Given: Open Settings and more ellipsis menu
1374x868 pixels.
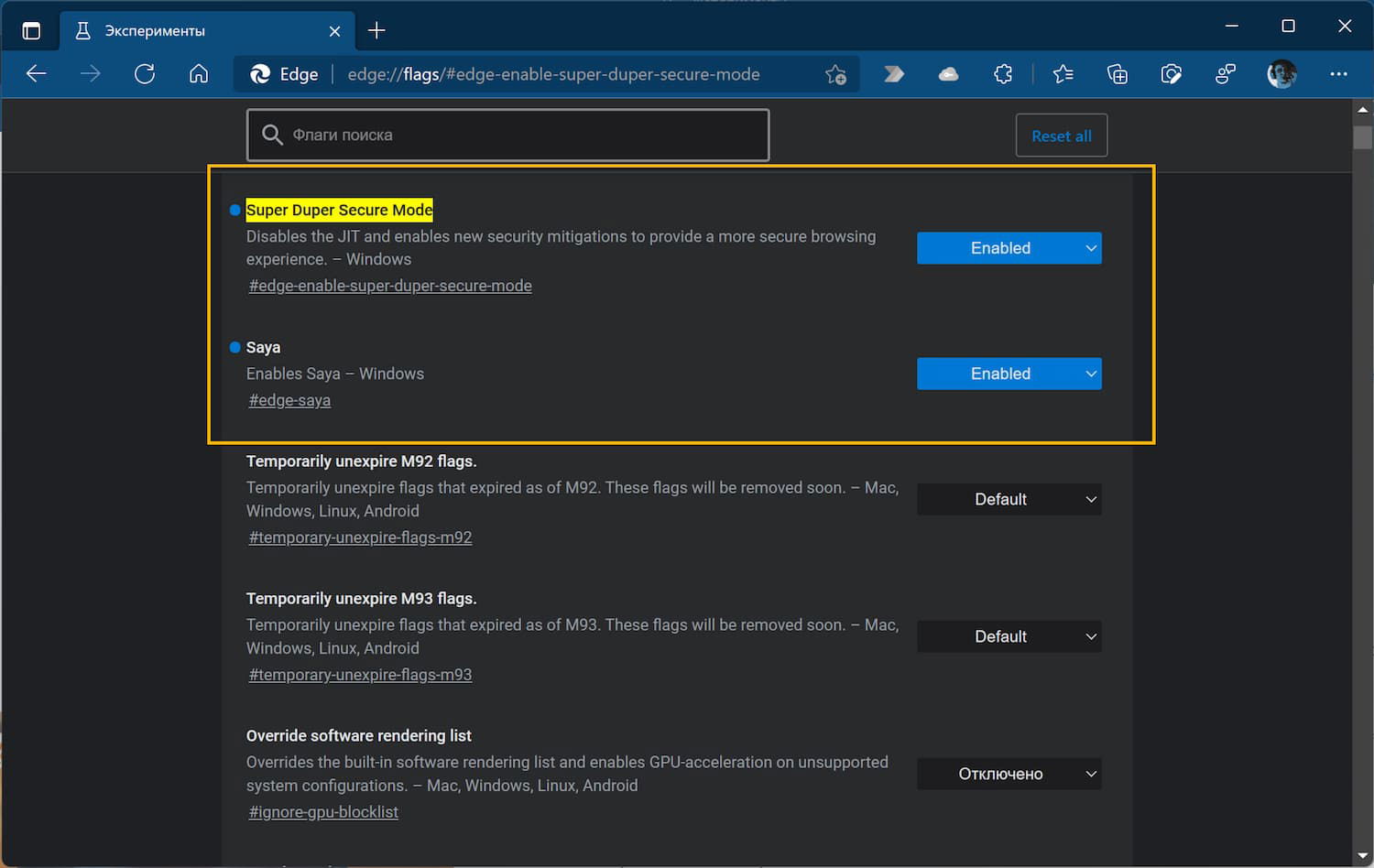Looking at the screenshot, I should (x=1338, y=74).
